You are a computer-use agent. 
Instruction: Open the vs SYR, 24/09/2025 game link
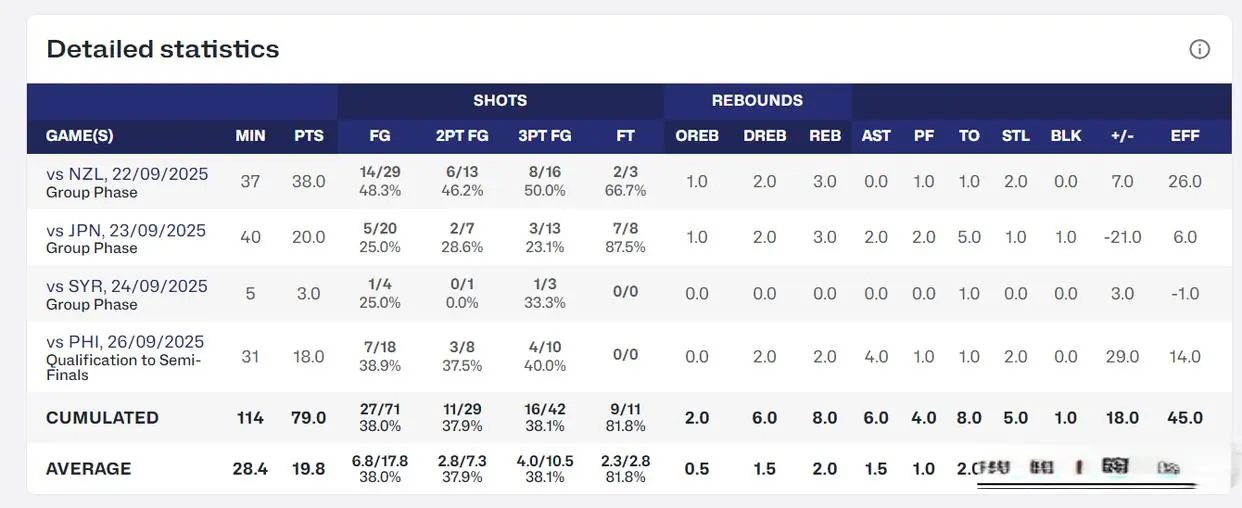coord(127,286)
